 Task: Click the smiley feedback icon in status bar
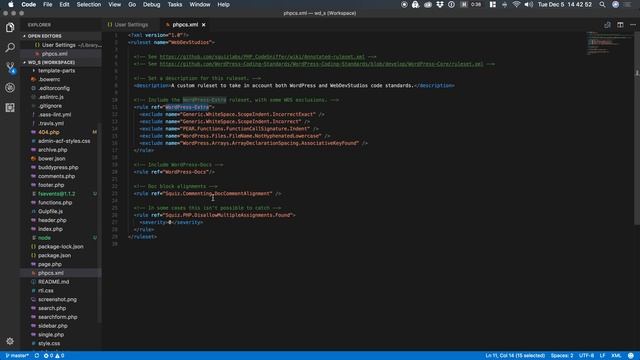pos(631,356)
